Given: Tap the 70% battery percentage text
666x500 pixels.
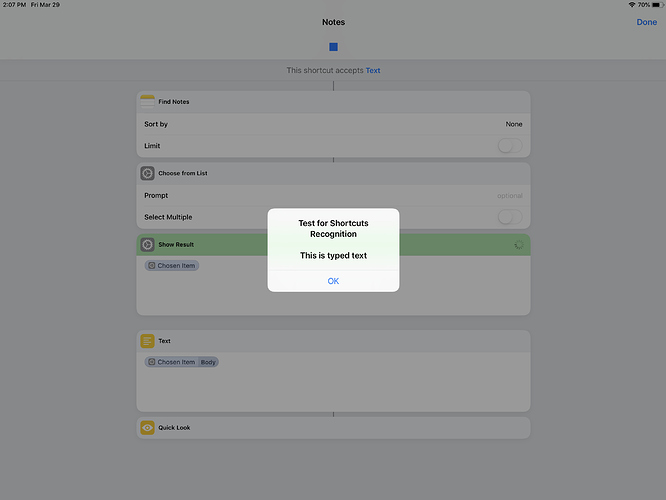Looking at the screenshot, I should 643,5.
